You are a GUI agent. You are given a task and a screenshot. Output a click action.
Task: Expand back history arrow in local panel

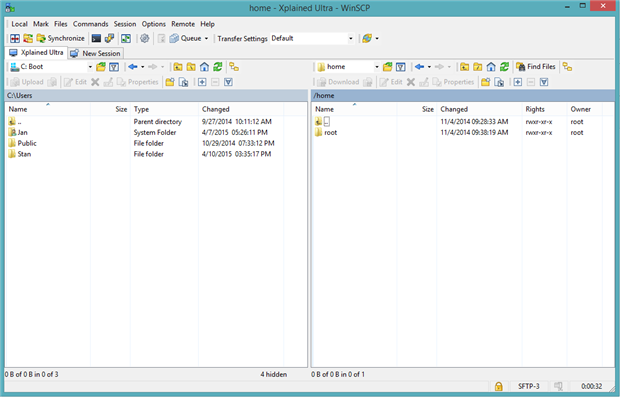point(142,67)
